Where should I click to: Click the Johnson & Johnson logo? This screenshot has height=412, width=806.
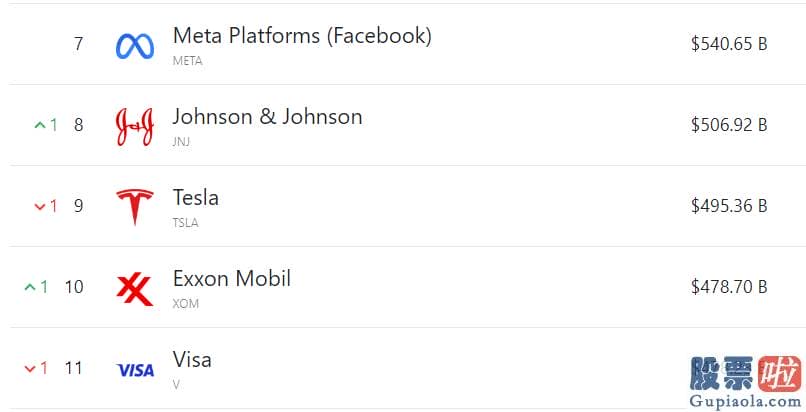tap(135, 127)
